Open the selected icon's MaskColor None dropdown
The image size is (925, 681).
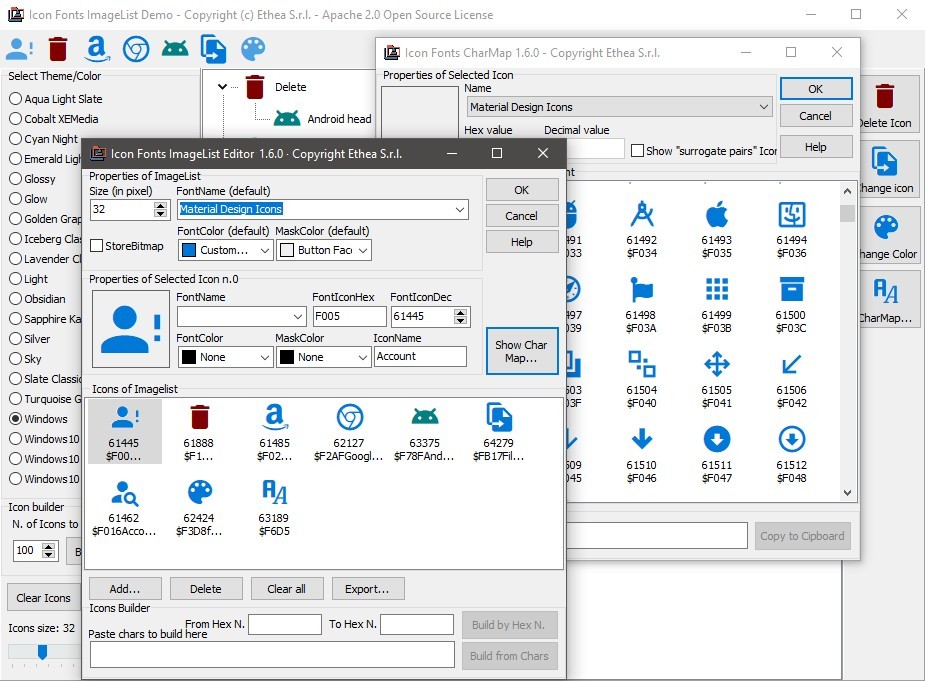362,358
